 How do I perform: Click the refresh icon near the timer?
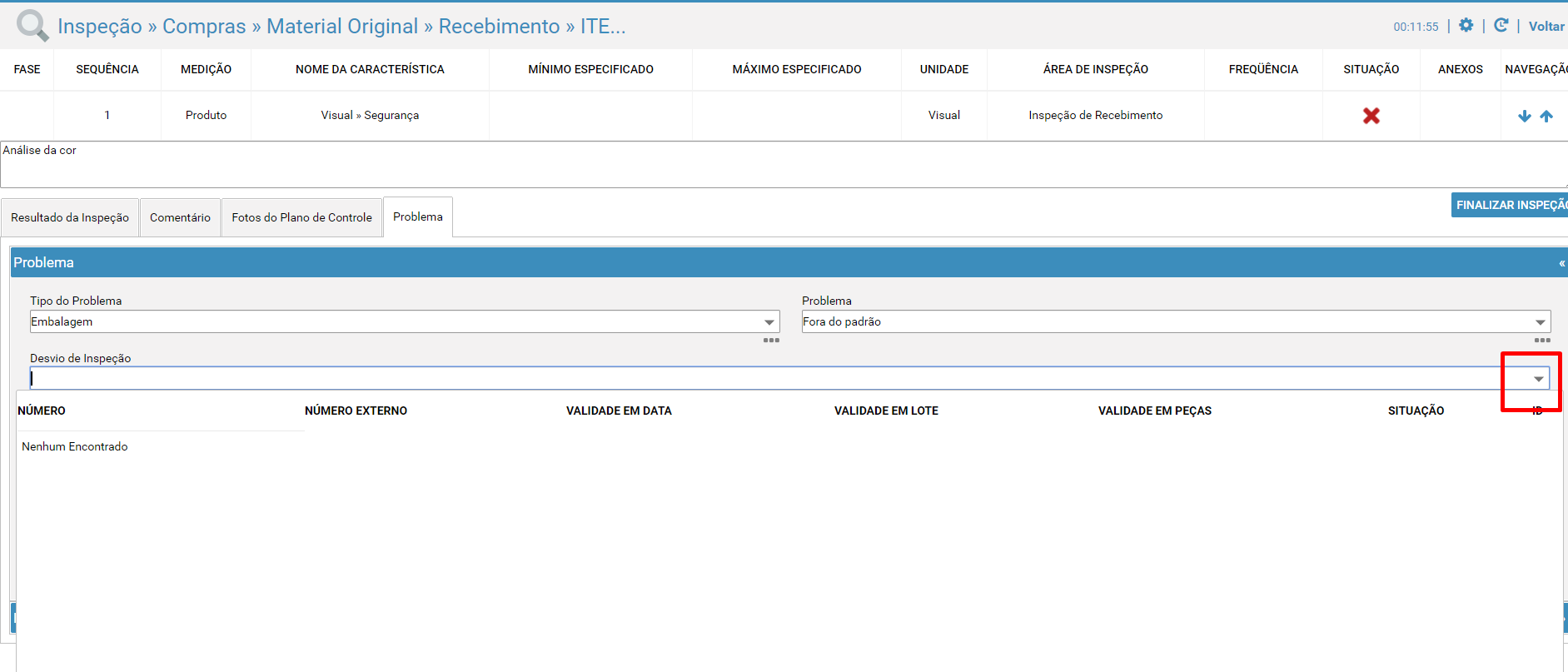point(1501,25)
